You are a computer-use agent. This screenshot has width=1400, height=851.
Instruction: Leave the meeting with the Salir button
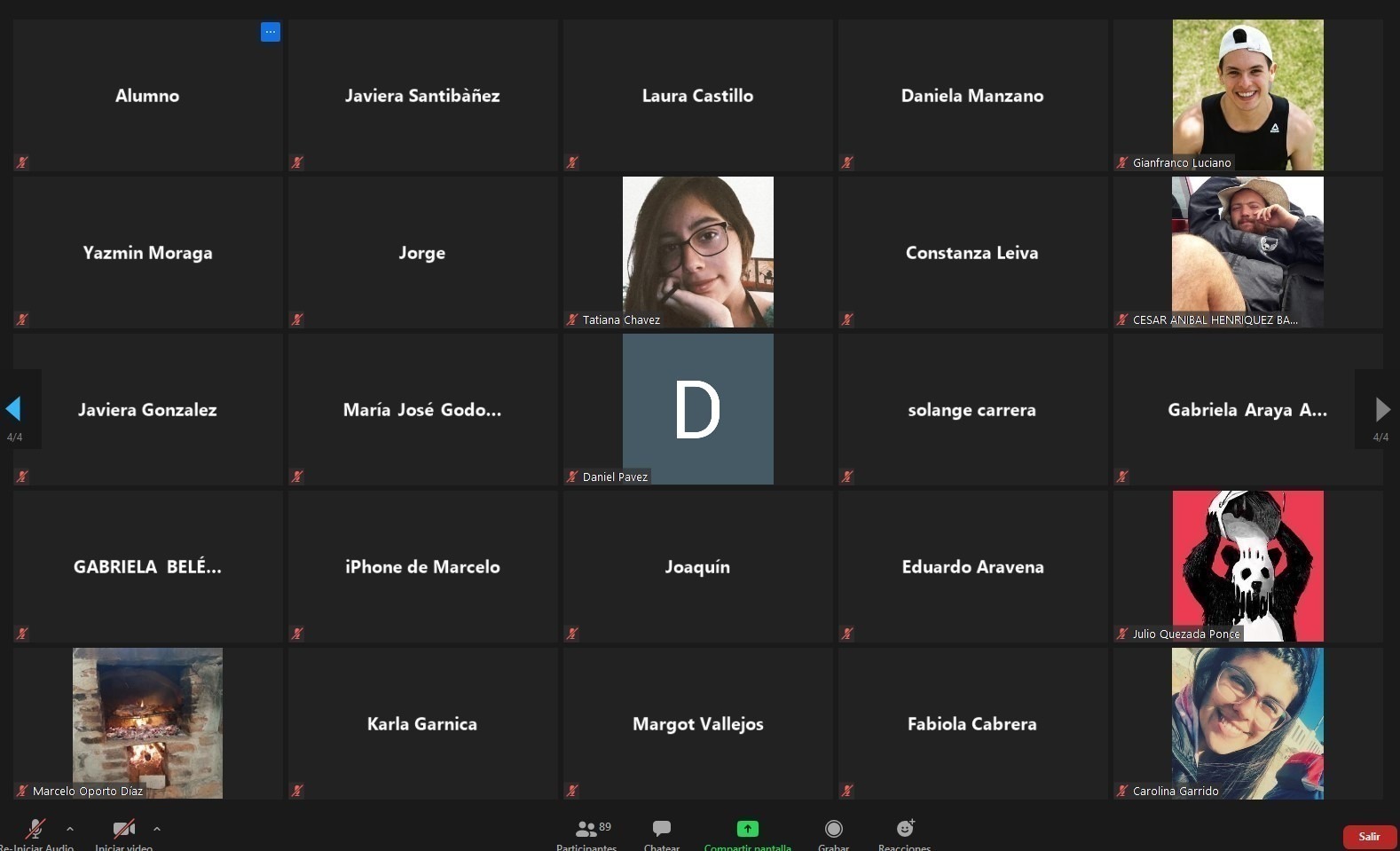1369,837
